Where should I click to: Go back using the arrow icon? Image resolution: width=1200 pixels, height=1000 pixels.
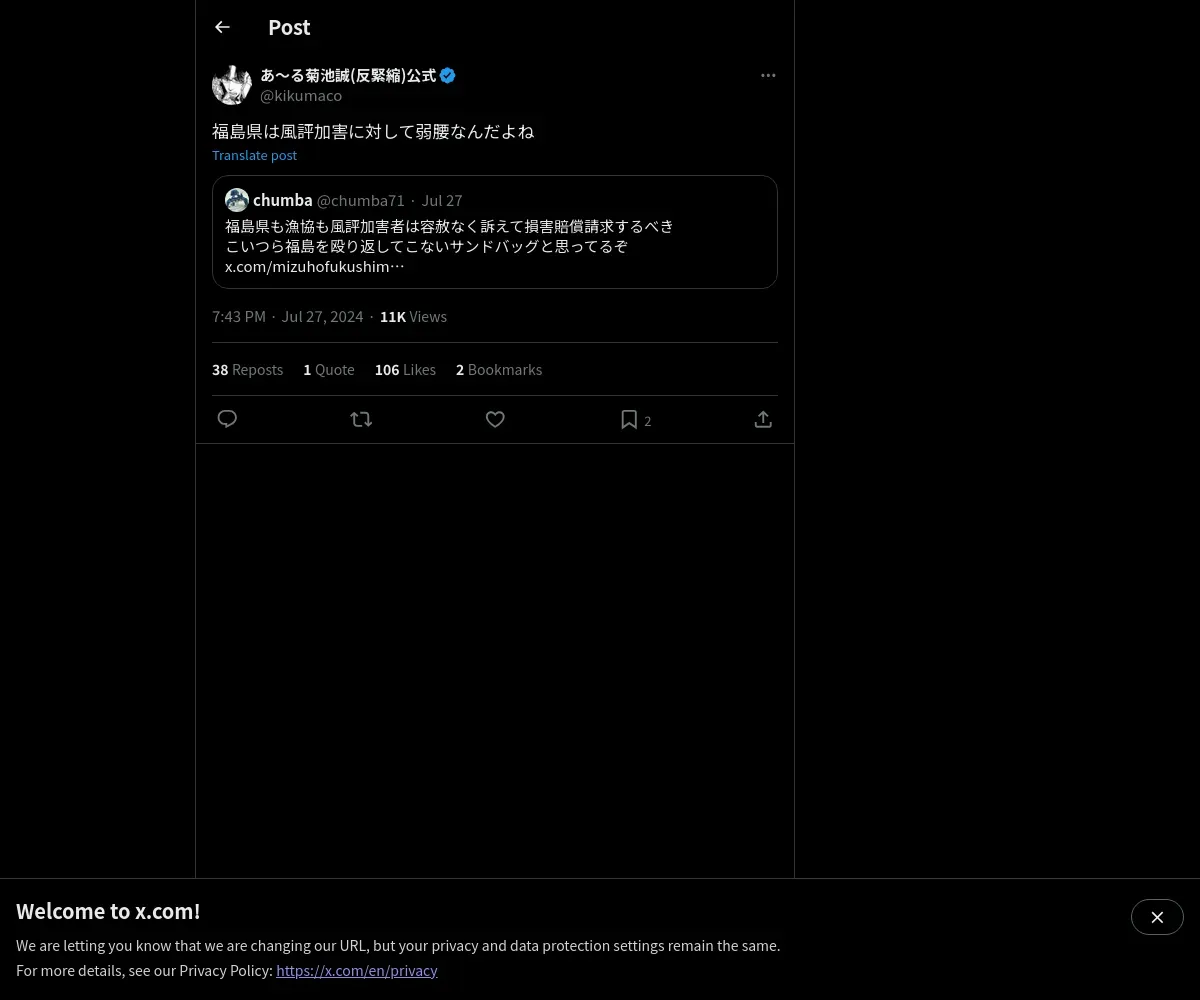[x=222, y=27]
